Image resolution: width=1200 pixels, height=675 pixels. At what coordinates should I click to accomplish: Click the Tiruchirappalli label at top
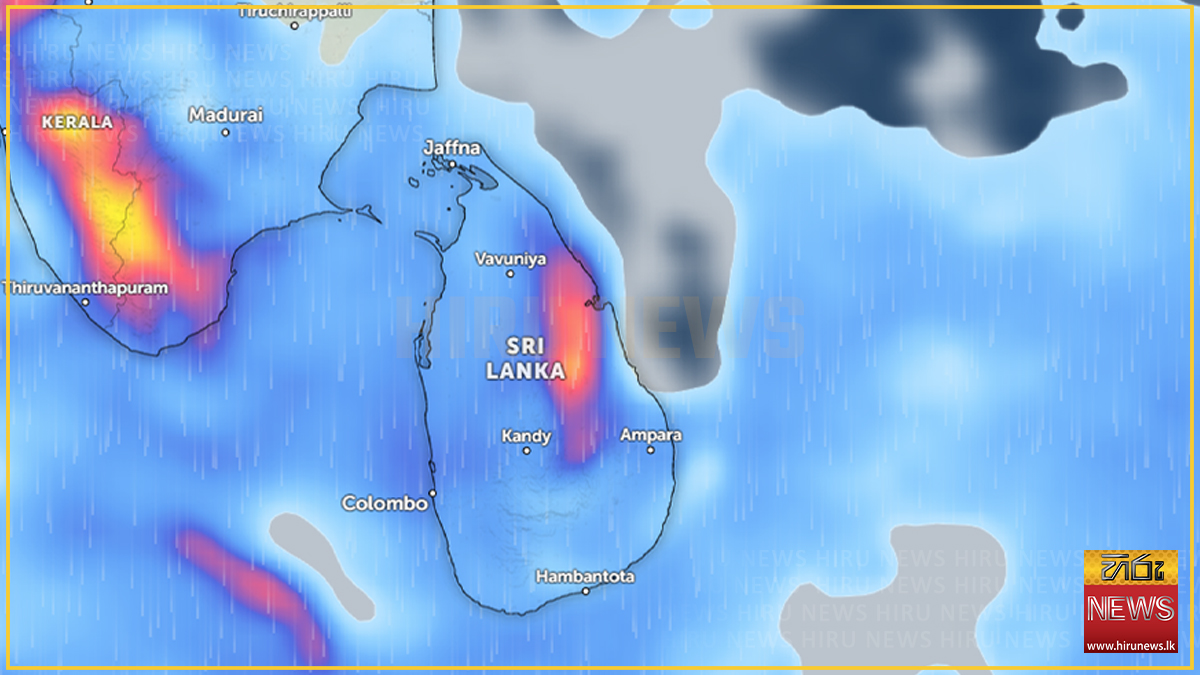pyautogui.click(x=294, y=11)
